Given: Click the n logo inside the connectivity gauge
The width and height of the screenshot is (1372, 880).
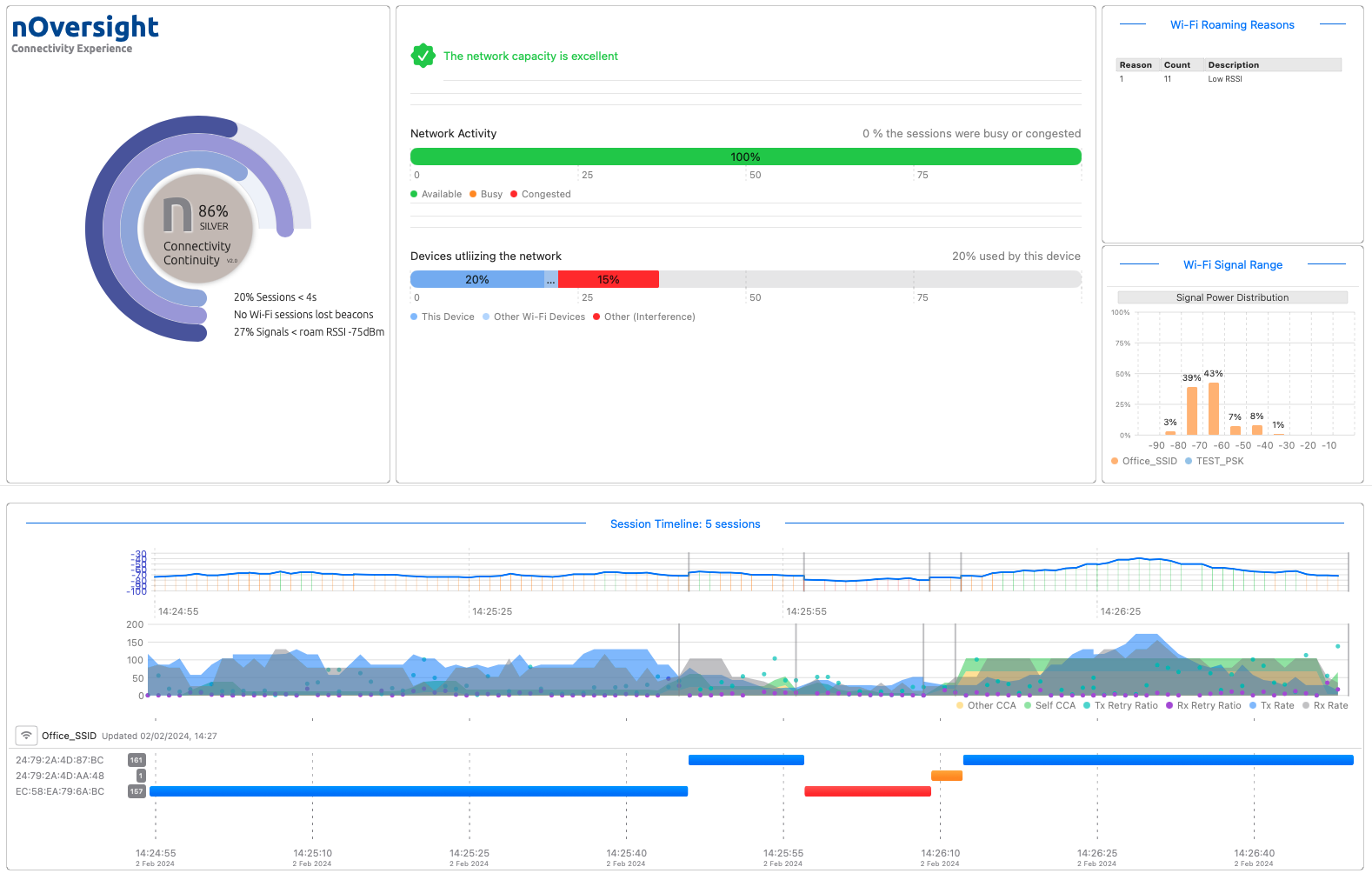Looking at the screenshot, I should (x=178, y=216).
